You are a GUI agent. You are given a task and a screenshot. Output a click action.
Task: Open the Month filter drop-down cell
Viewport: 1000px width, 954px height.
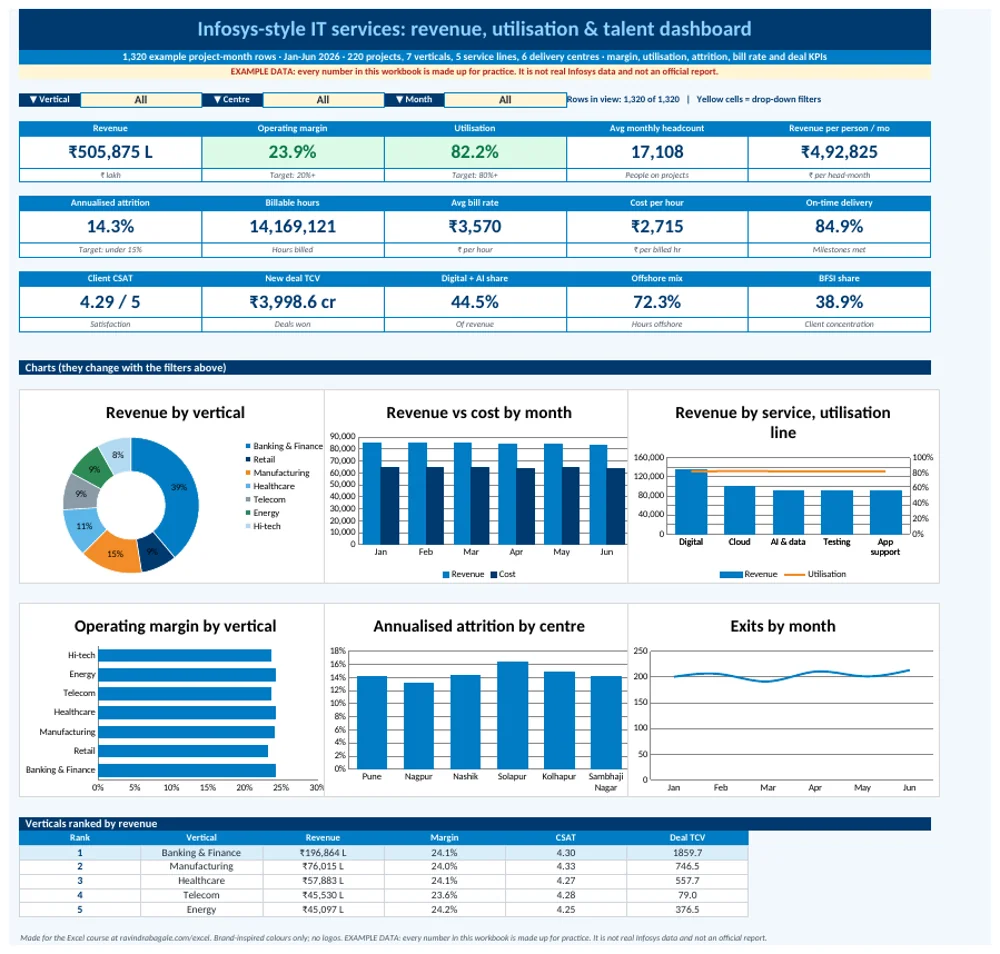505,99
